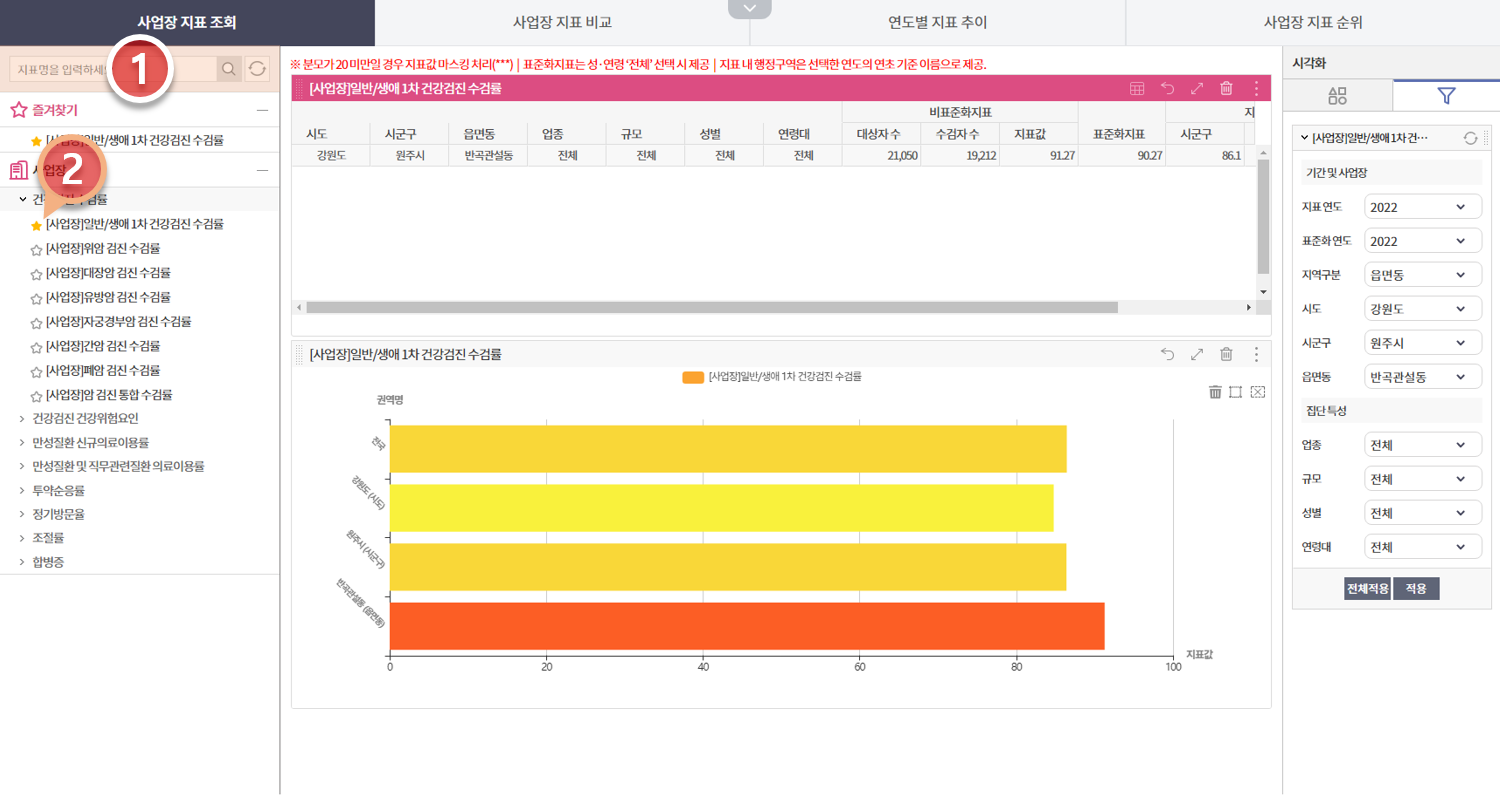
Task: Click drag handle of pink table header
Action: click(x=300, y=88)
